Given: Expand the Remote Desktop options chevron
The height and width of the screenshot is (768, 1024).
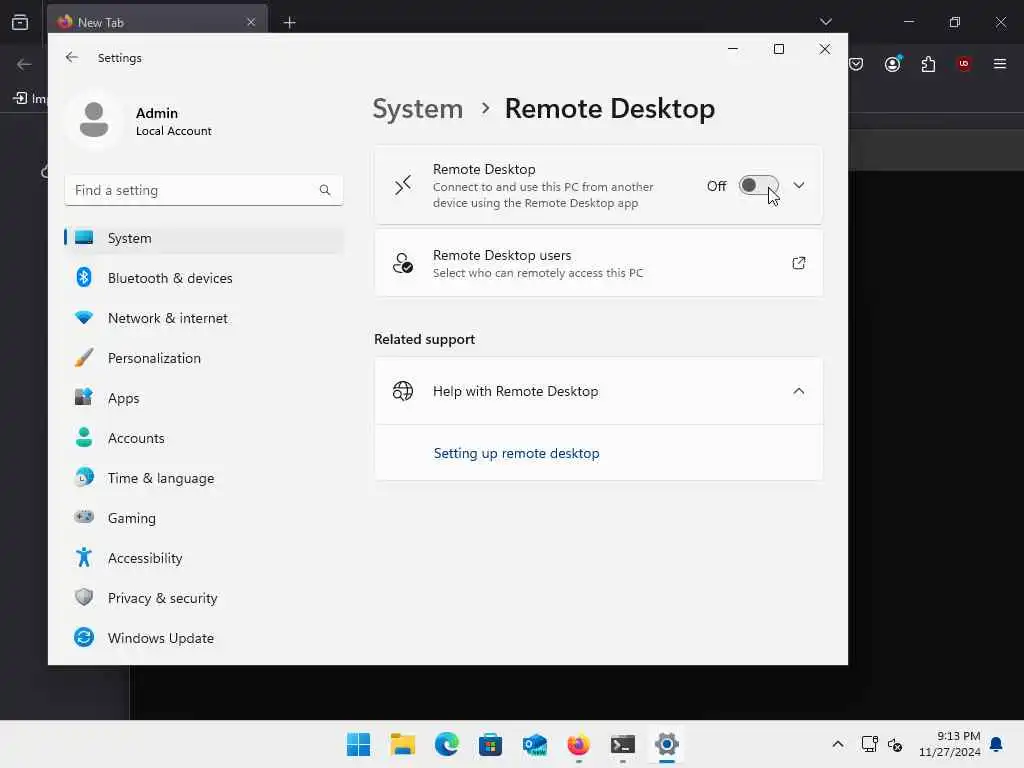Looking at the screenshot, I should pos(798,185).
